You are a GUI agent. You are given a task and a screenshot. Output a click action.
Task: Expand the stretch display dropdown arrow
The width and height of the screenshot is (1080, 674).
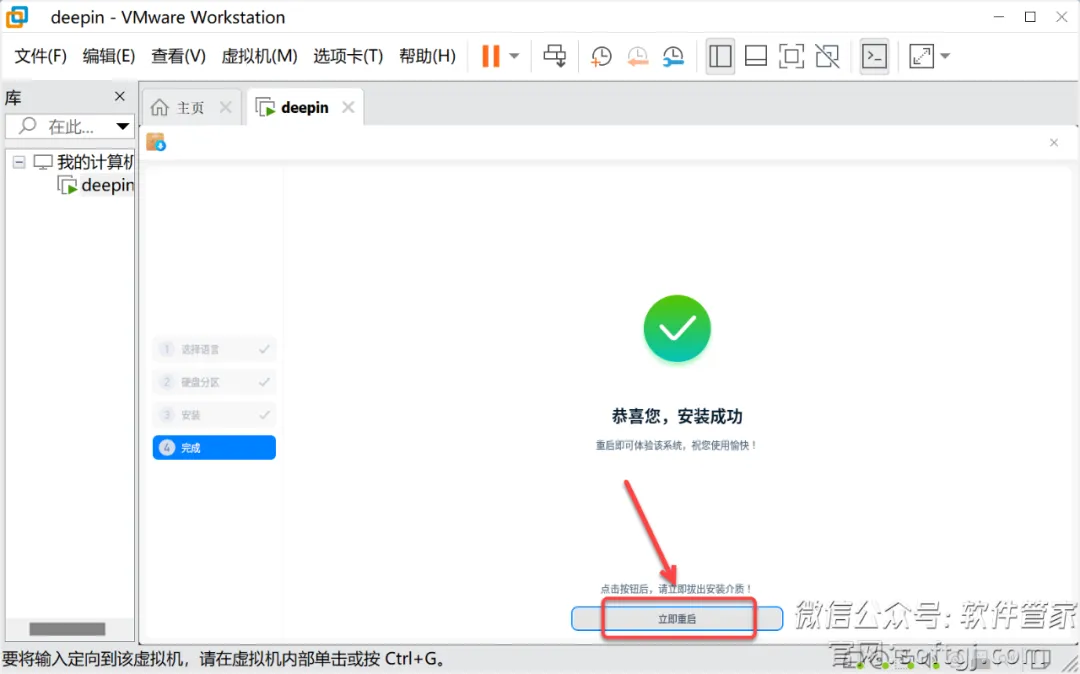[x=945, y=56]
